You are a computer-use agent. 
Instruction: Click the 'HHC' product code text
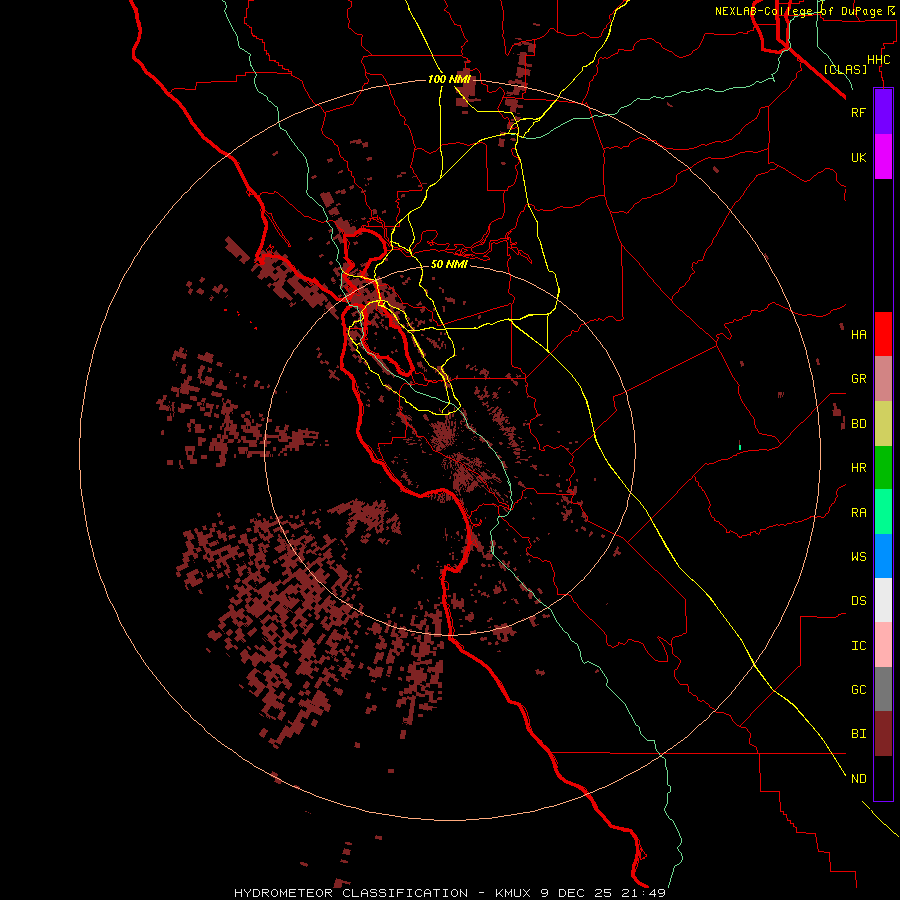tap(879, 60)
